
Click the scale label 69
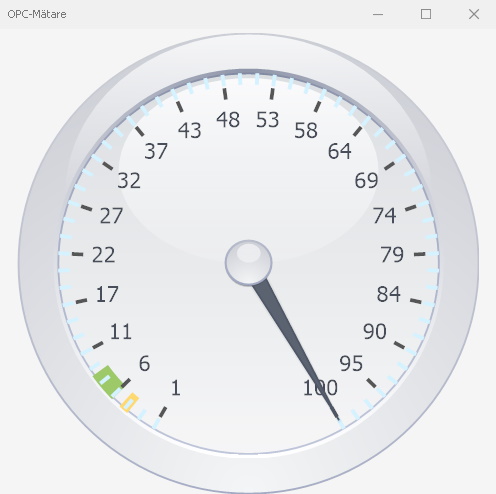[366, 181]
